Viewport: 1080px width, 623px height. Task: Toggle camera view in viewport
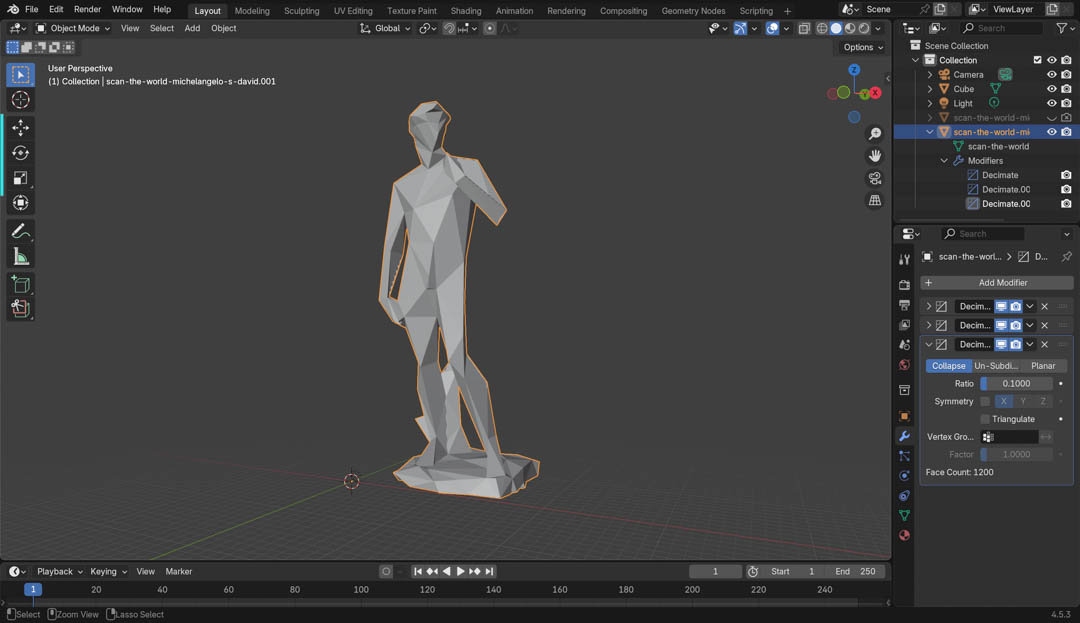click(875, 178)
